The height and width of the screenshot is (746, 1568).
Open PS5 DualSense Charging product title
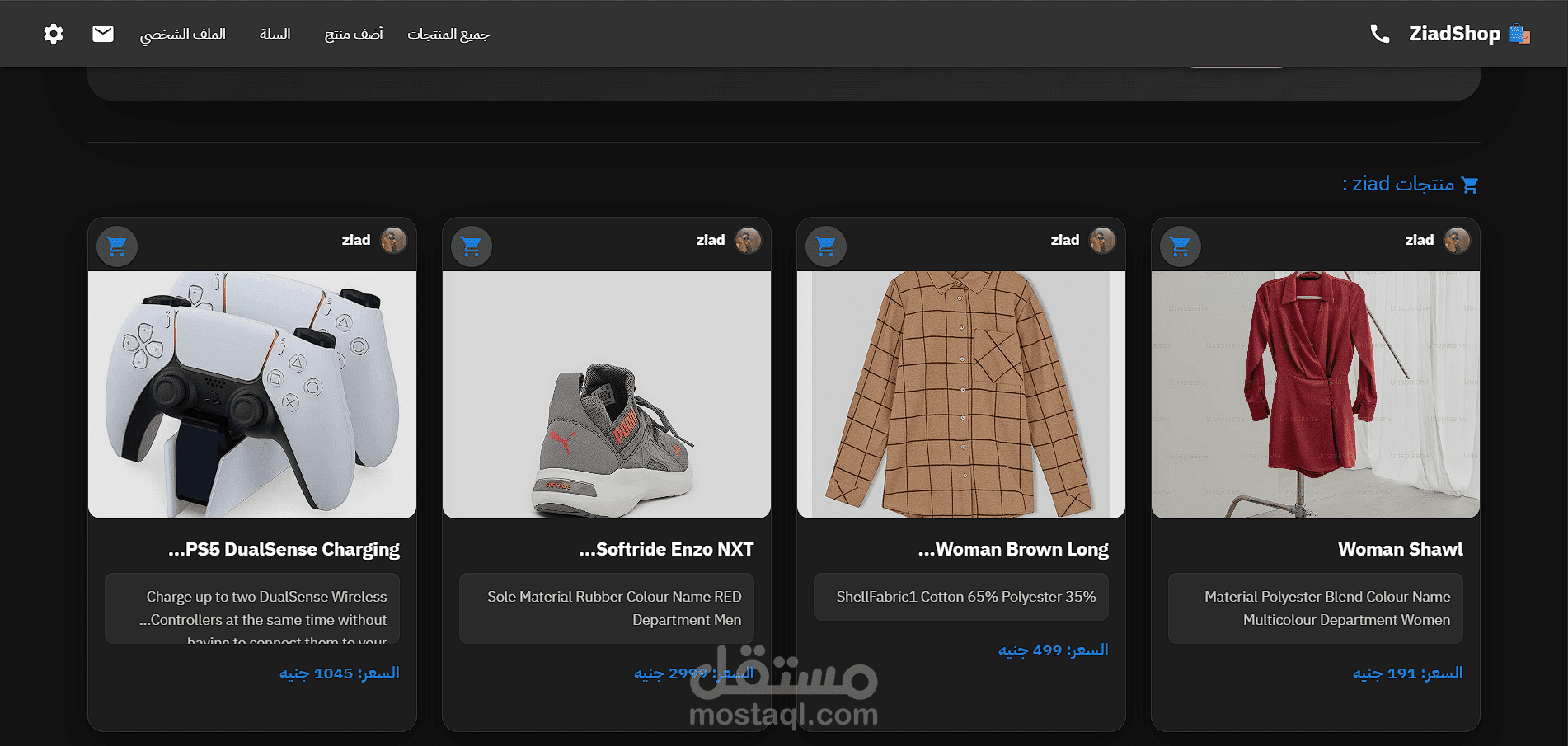tap(284, 550)
